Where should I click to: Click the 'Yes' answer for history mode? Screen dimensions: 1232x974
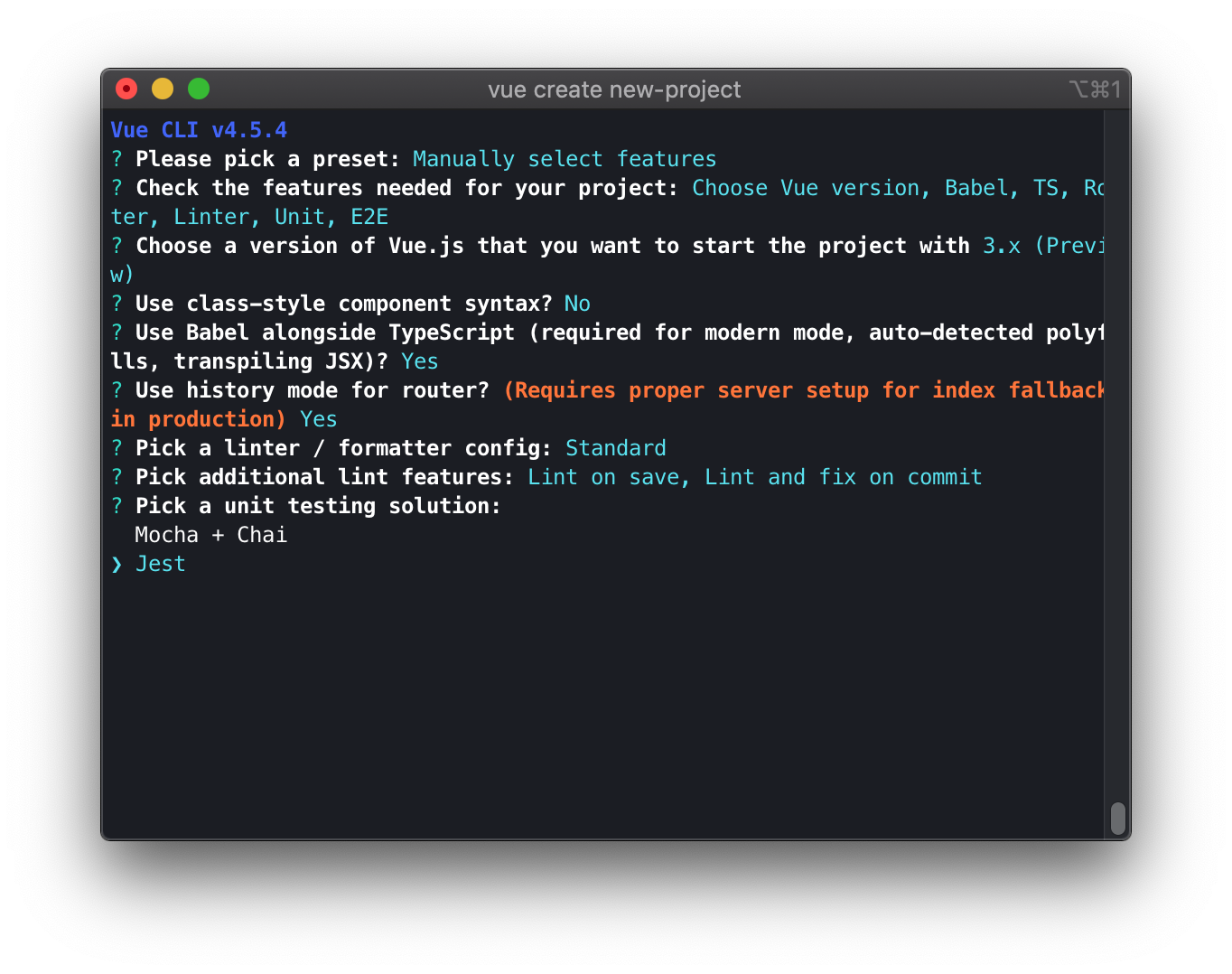click(319, 419)
